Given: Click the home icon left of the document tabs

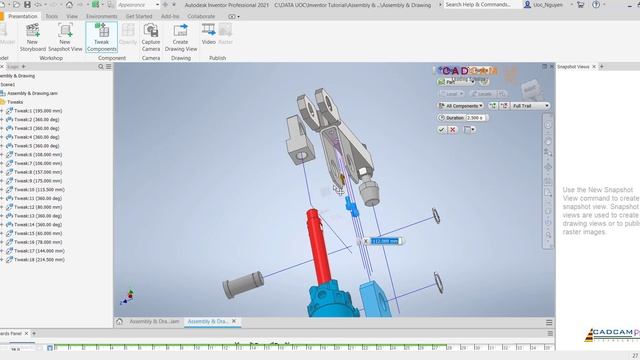Looking at the screenshot, I should click(119, 322).
